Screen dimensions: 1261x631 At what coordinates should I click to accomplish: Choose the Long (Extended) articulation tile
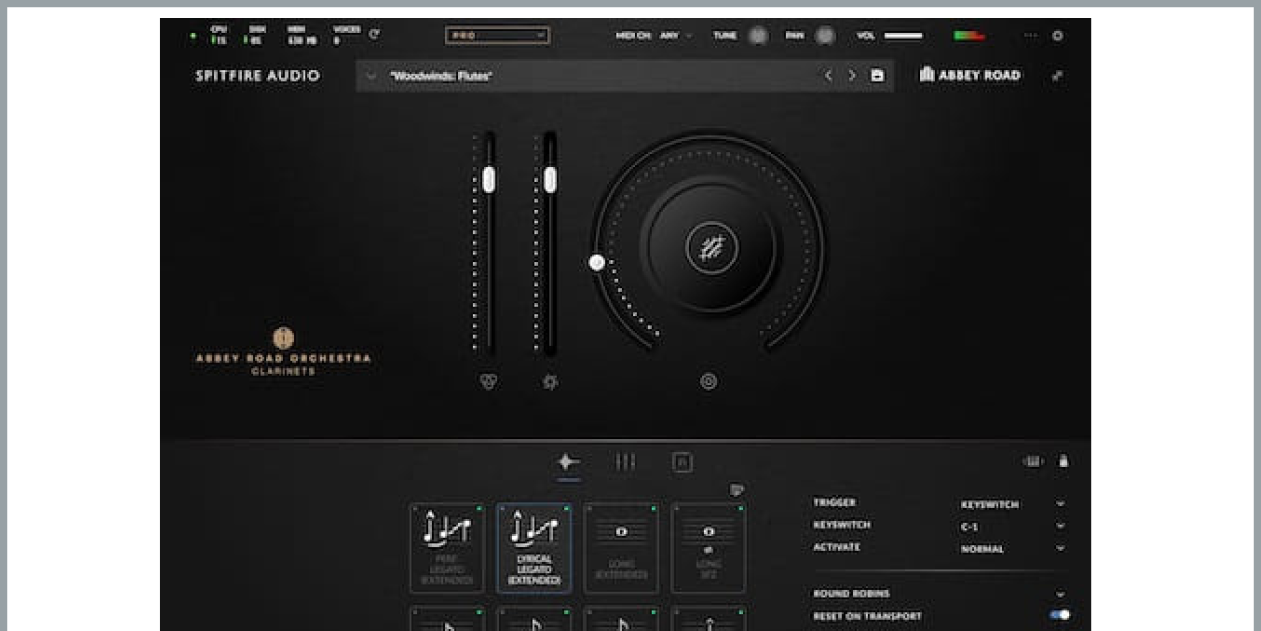(x=621, y=548)
